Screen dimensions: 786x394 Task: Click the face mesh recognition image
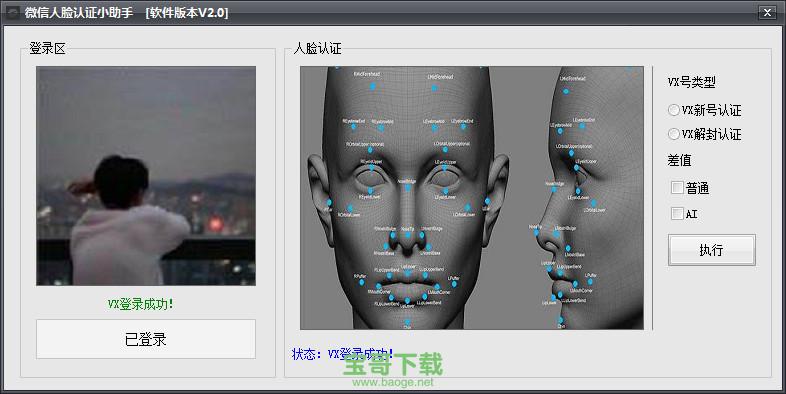pos(472,198)
